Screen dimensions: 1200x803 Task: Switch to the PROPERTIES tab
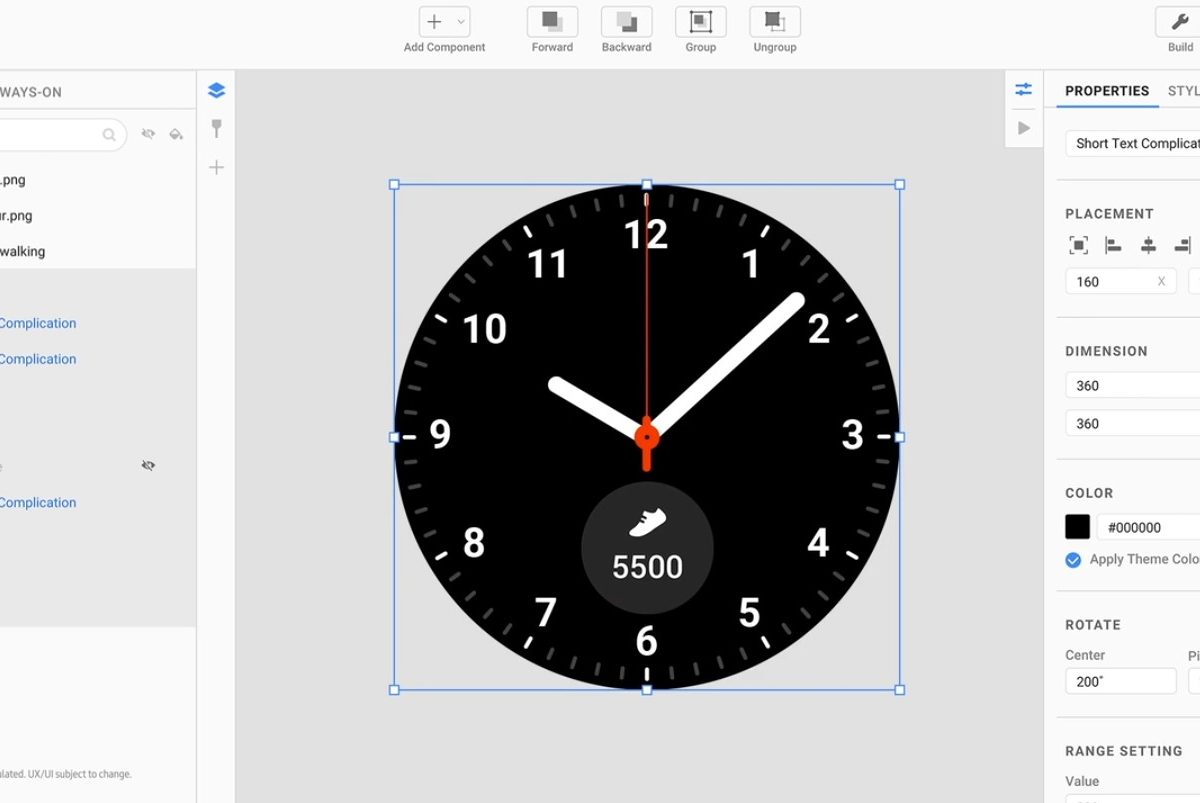coord(1106,91)
